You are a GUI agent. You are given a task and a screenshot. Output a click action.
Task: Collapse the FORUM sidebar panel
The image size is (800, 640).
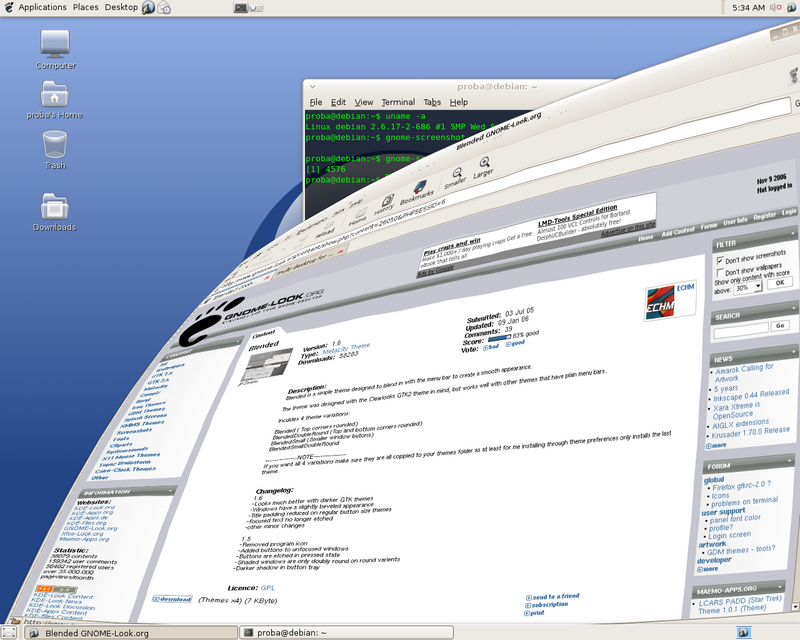point(790,461)
